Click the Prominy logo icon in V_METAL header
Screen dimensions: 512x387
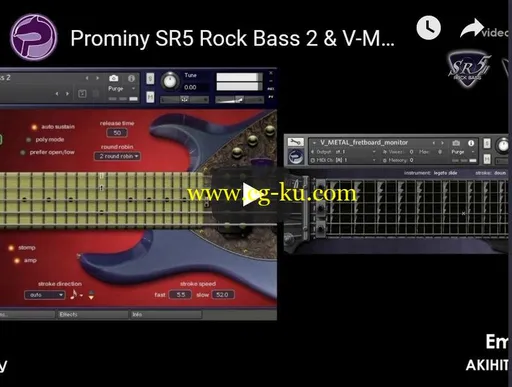(x=295, y=156)
